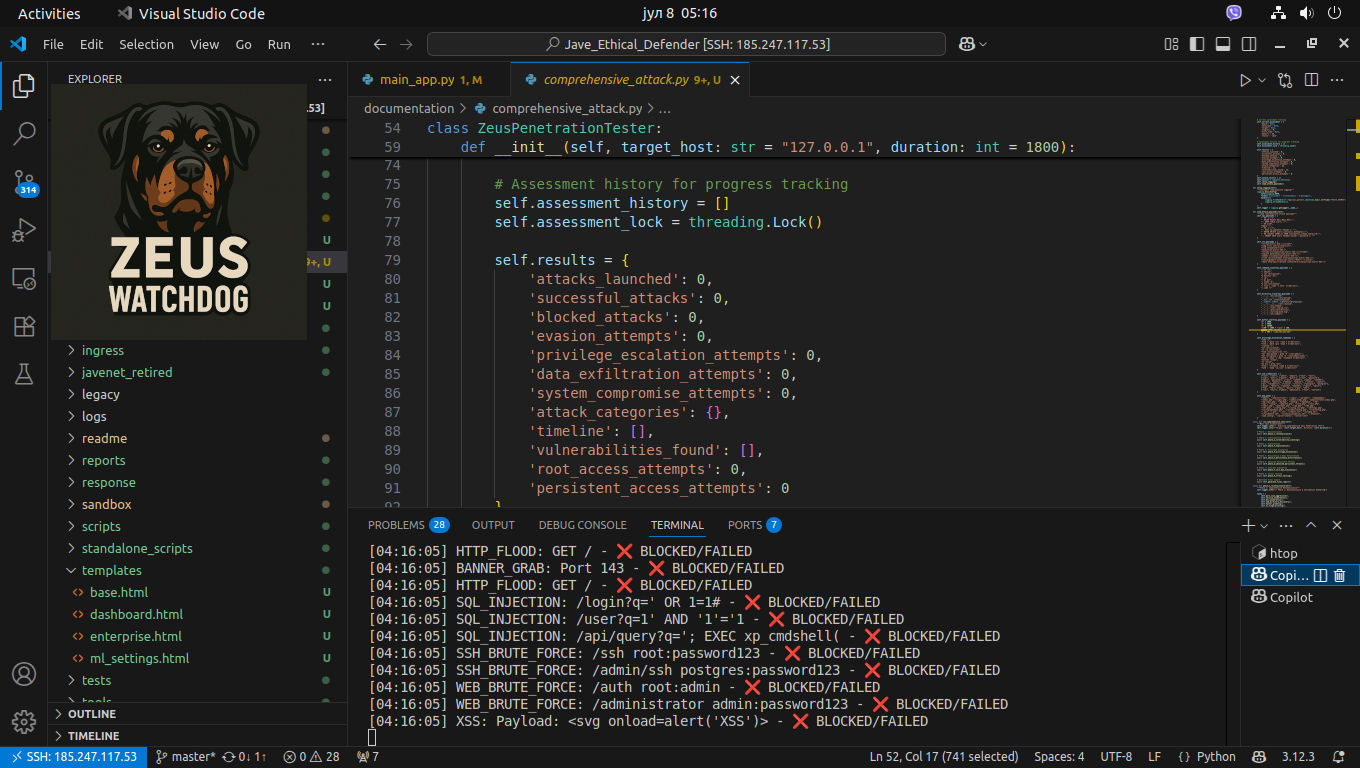The image size is (1360, 768).
Task: Open the Copilot dropdown chevron in title bar
Action: coord(983,44)
